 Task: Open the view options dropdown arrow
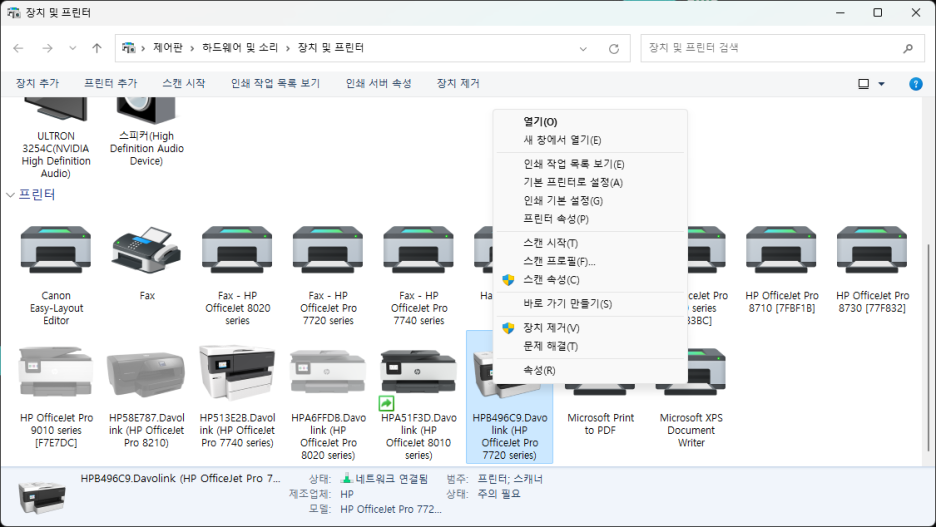tap(881, 84)
